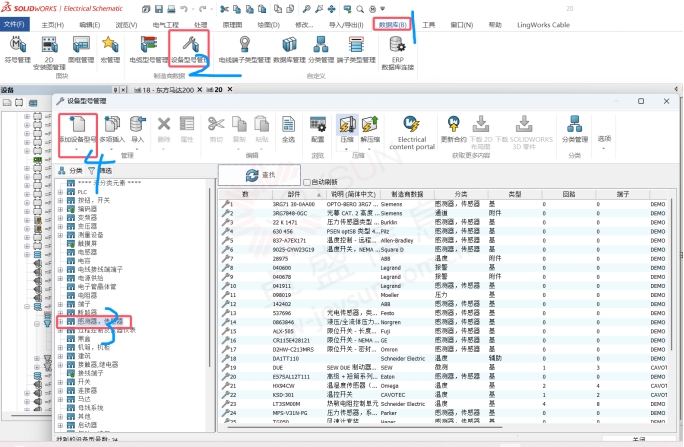Expand 变频器 category node

(61, 218)
